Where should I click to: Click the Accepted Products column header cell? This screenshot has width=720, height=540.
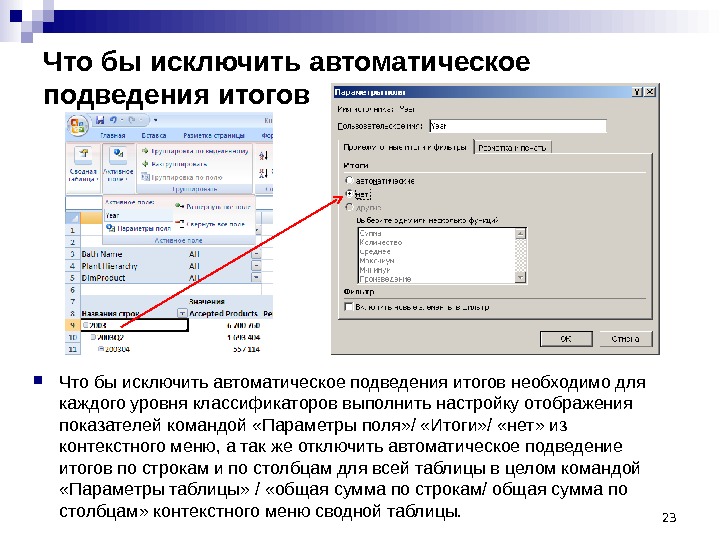(224, 314)
